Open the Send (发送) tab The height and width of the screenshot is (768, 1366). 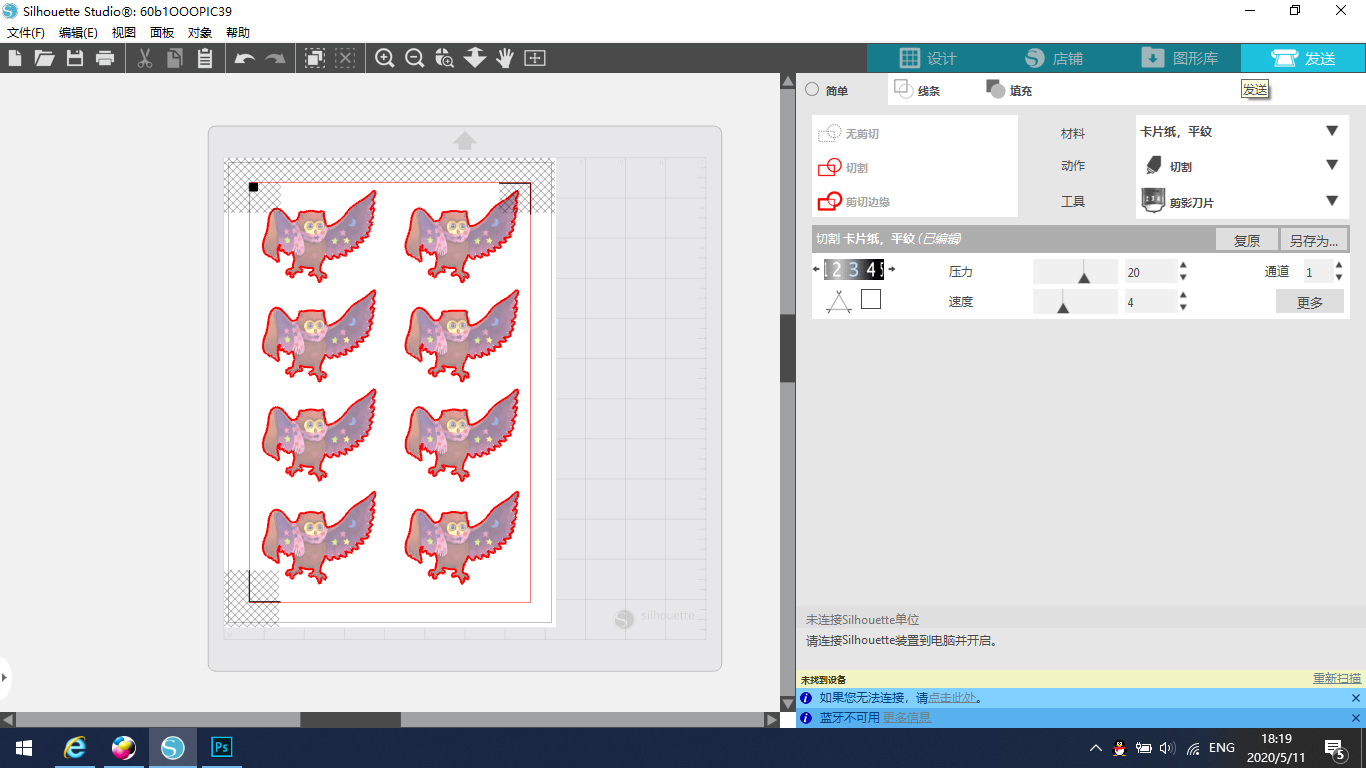[x=1303, y=58]
